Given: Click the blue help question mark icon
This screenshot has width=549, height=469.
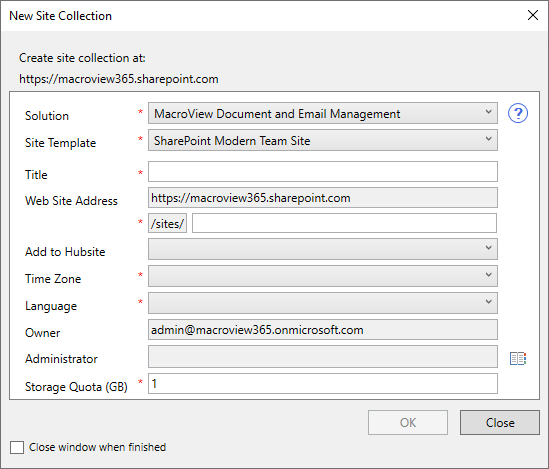Looking at the screenshot, I should pyautogui.click(x=518, y=113).
